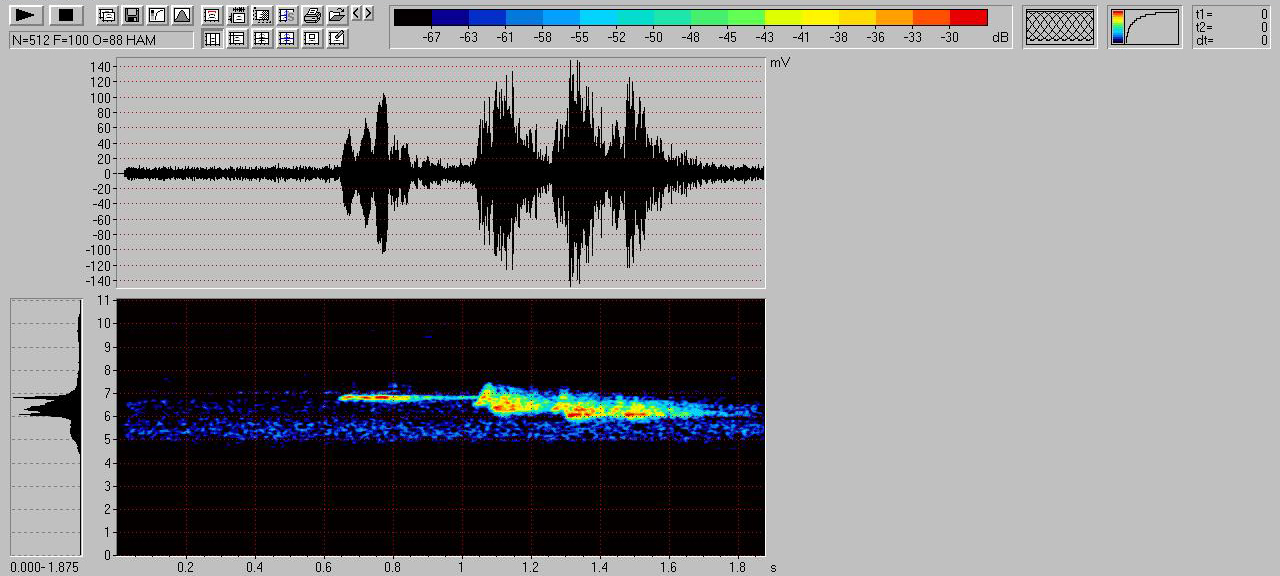
Task: Click the crosshatch pattern button
Action: [1060, 27]
